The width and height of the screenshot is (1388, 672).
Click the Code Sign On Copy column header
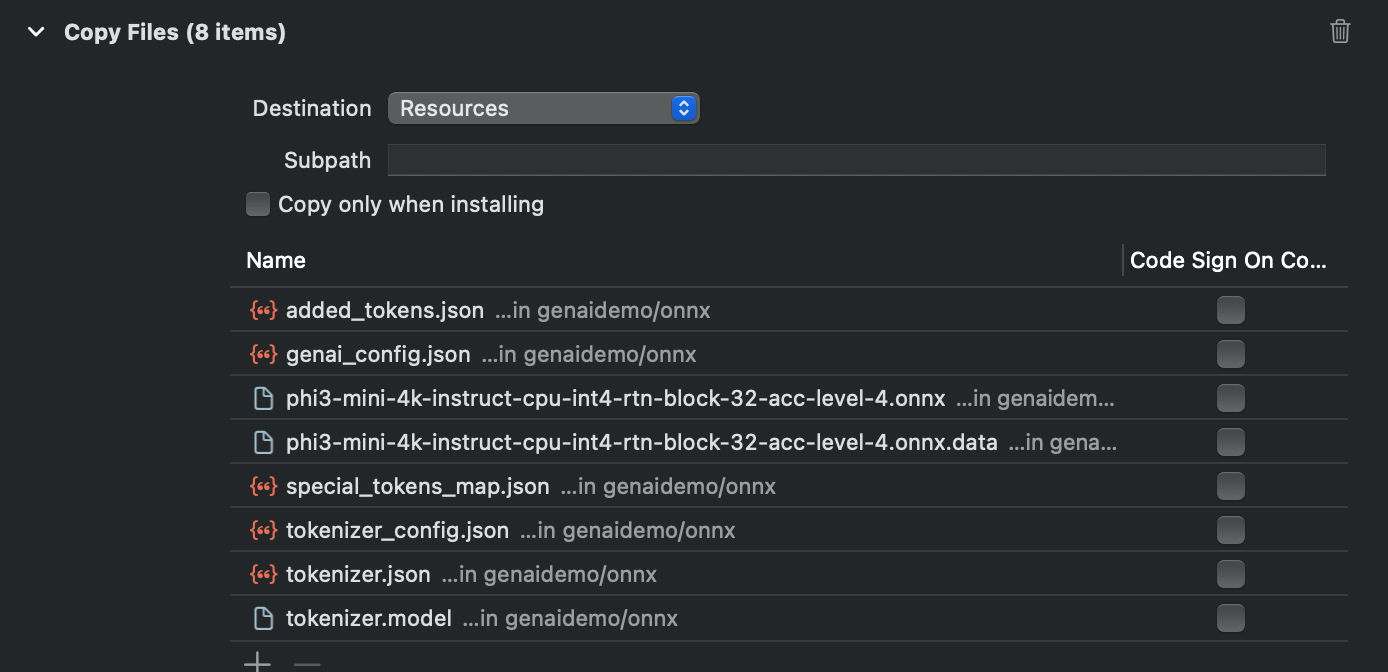(x=1227, y=261)
